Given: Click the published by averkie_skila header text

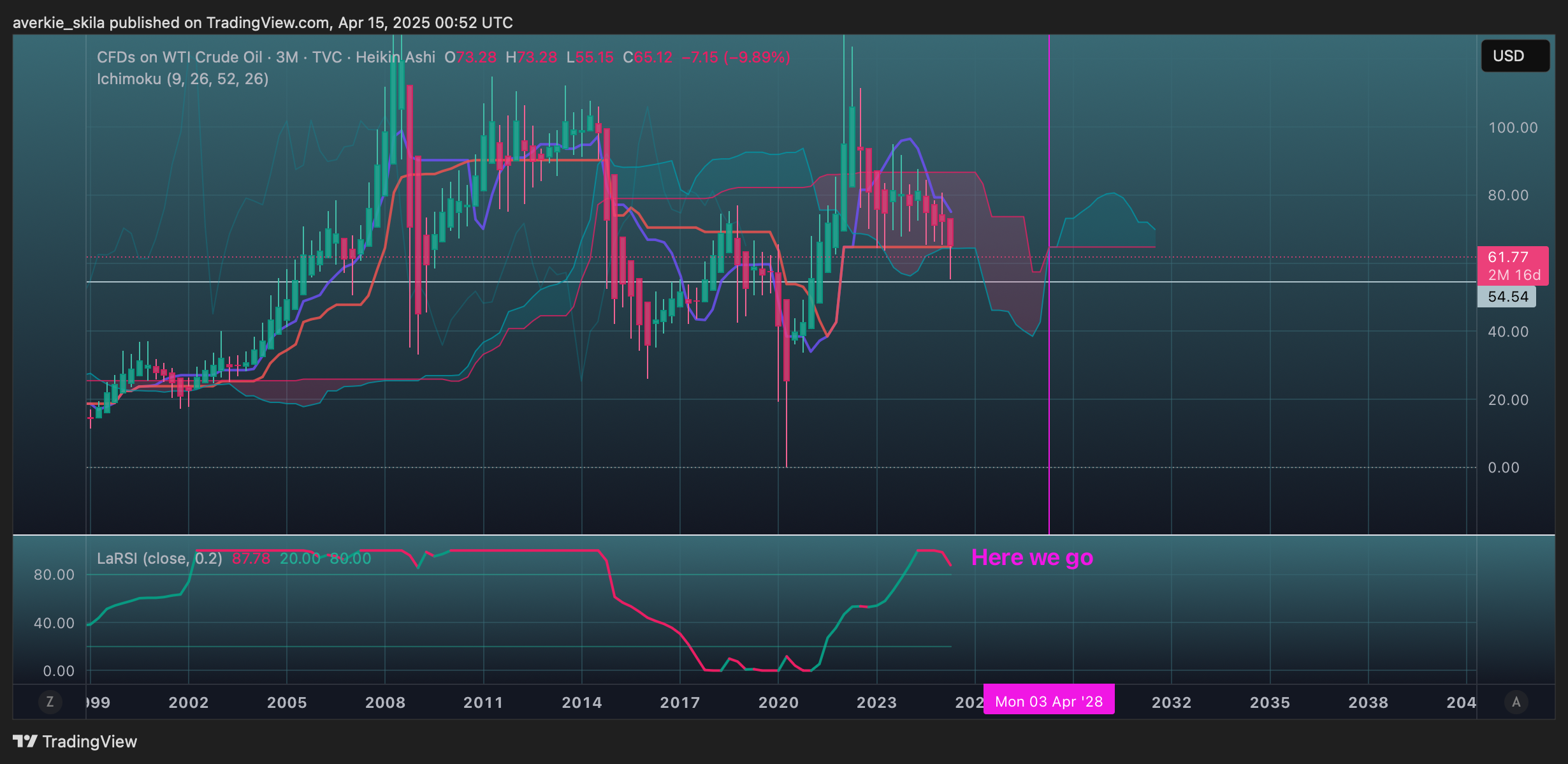Looking at the screenshot, I should point(263,23).
